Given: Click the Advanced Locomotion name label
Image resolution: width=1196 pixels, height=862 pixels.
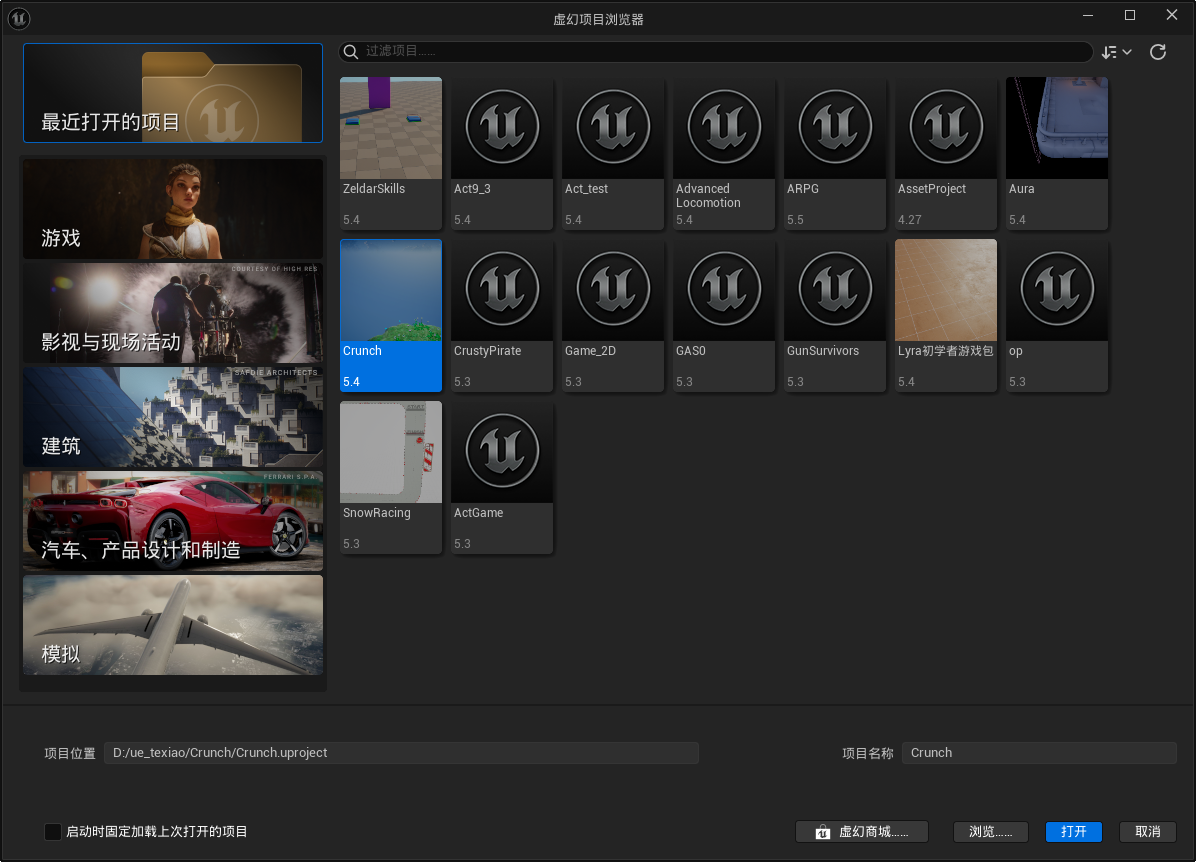Looking at the screenshot, I should 708,195.
